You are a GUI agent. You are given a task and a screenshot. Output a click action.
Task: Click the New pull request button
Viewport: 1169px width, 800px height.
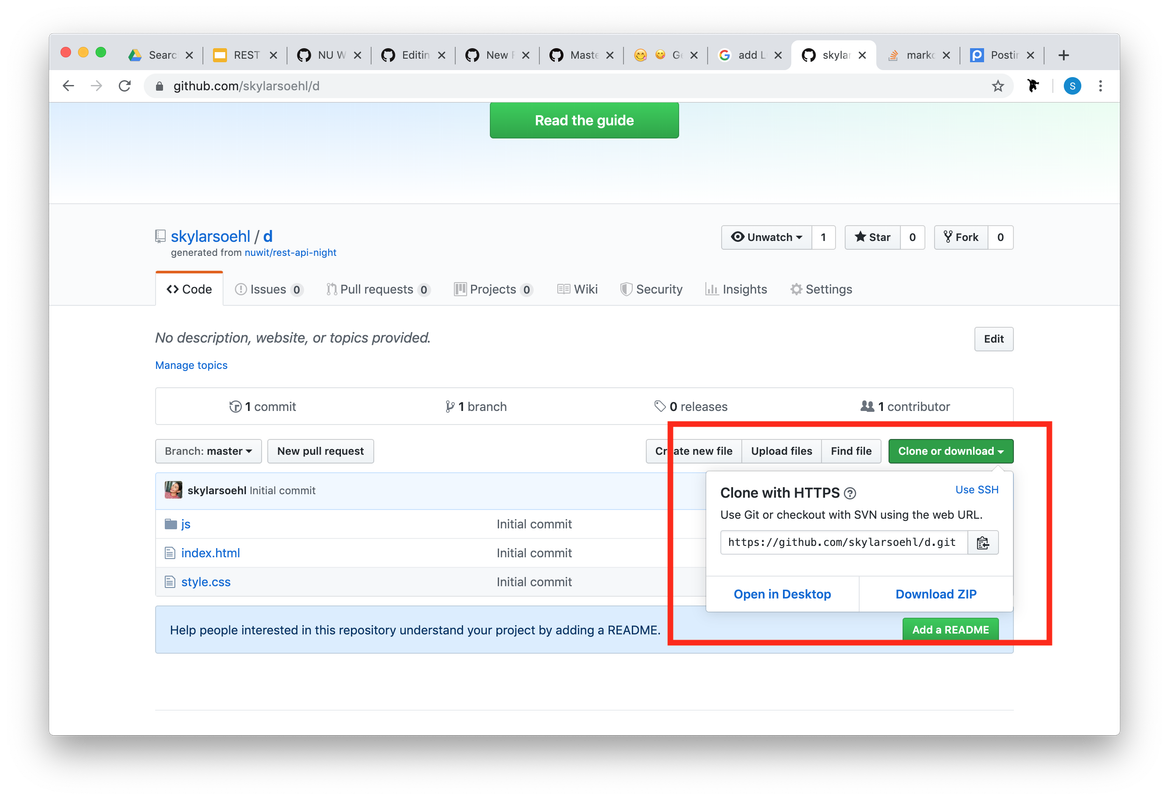(321, 451)
